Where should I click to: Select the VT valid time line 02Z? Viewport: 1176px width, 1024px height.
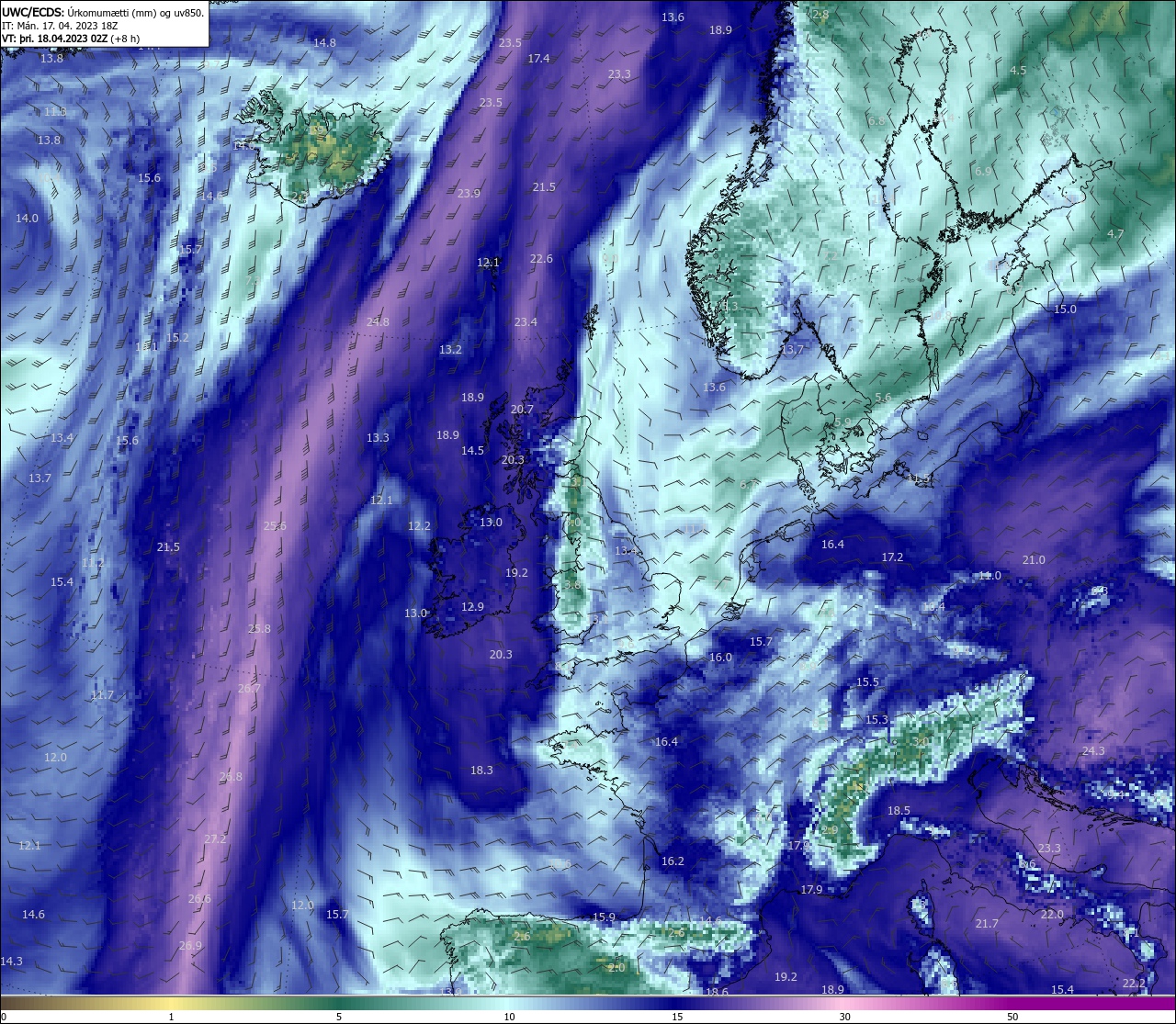(x=71, y=39)
